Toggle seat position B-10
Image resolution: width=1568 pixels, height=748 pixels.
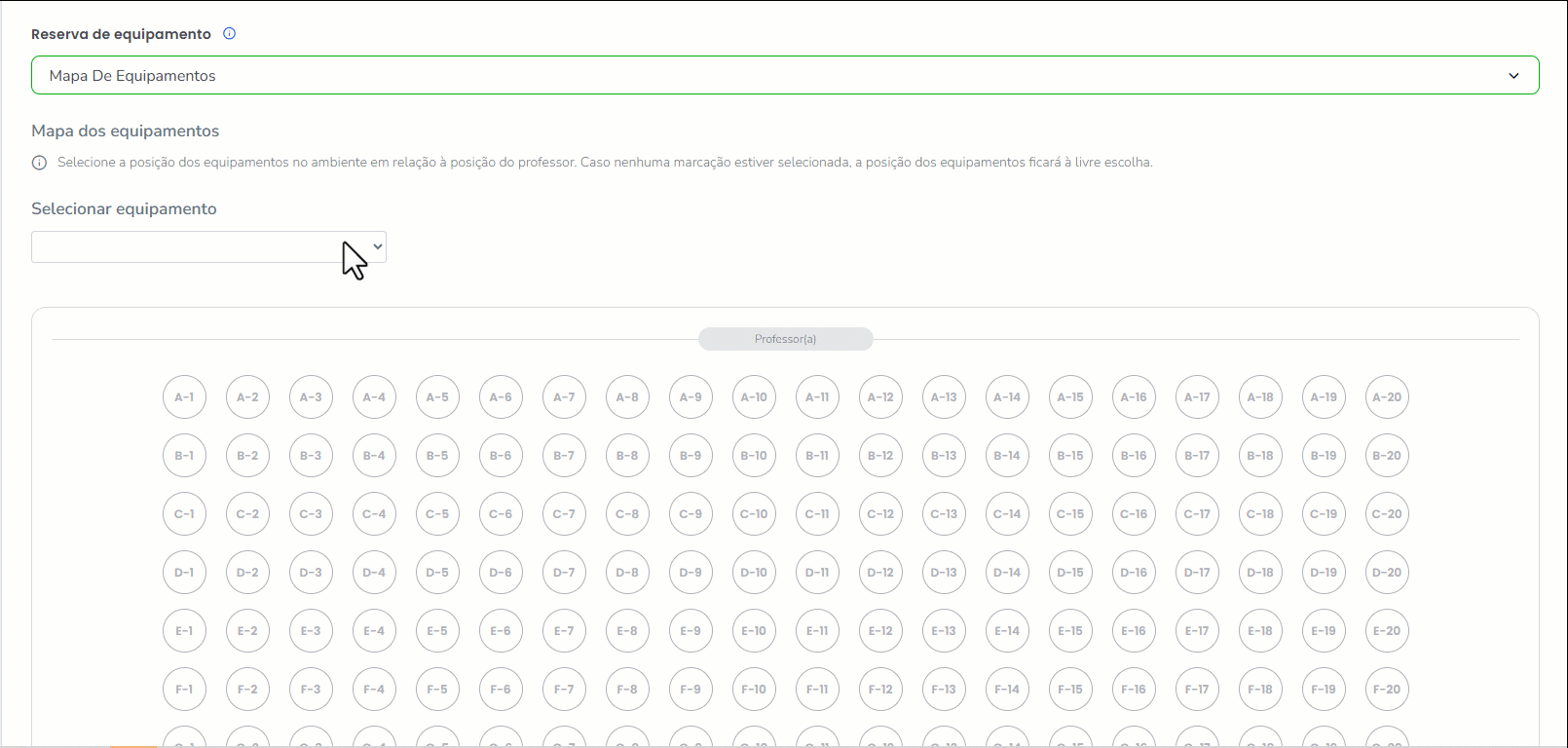click(x=754, y=456)
